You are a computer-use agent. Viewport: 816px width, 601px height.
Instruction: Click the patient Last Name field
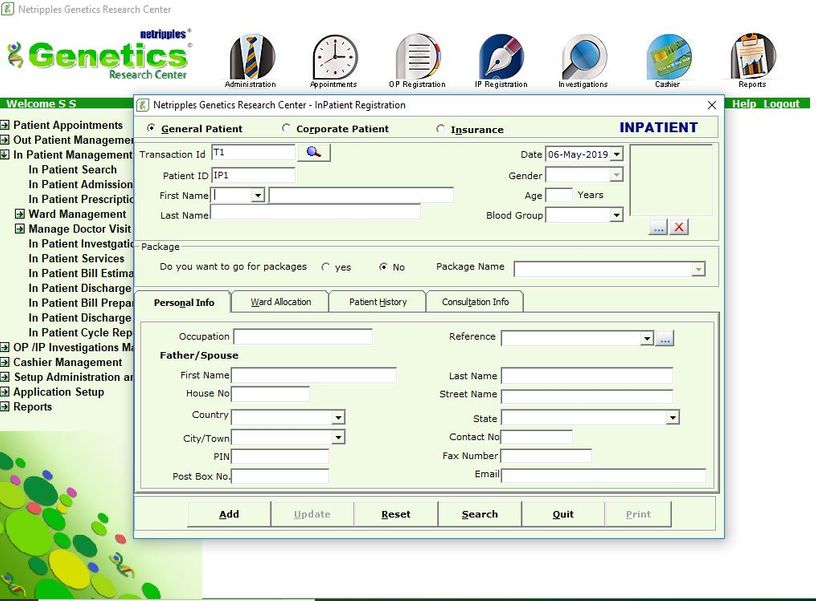coord(315,212)
